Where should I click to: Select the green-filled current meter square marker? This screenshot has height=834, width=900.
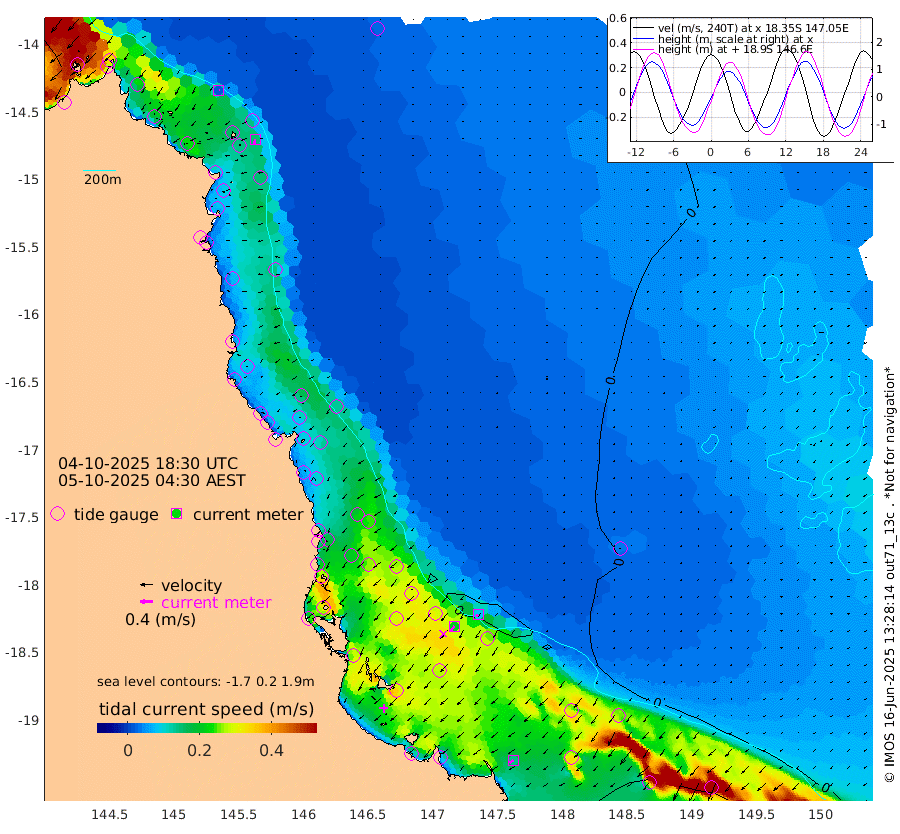point(455,626)
